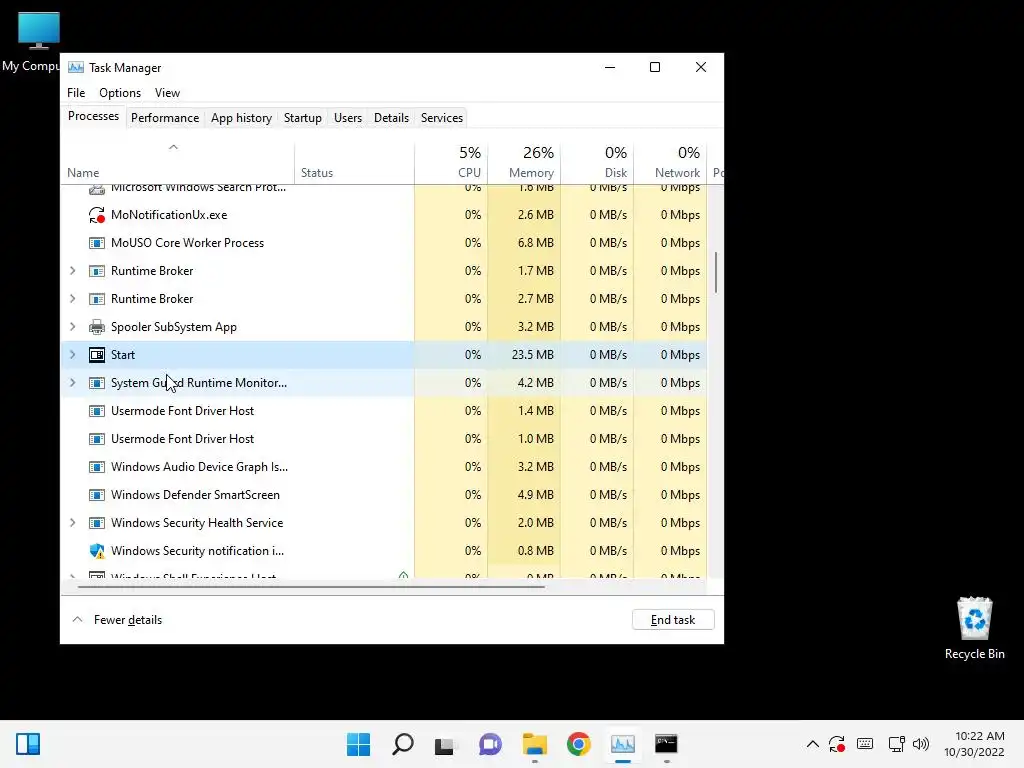Open the Options menu
The height and width of the screenshot is (768, 1024).
point(120,93)
